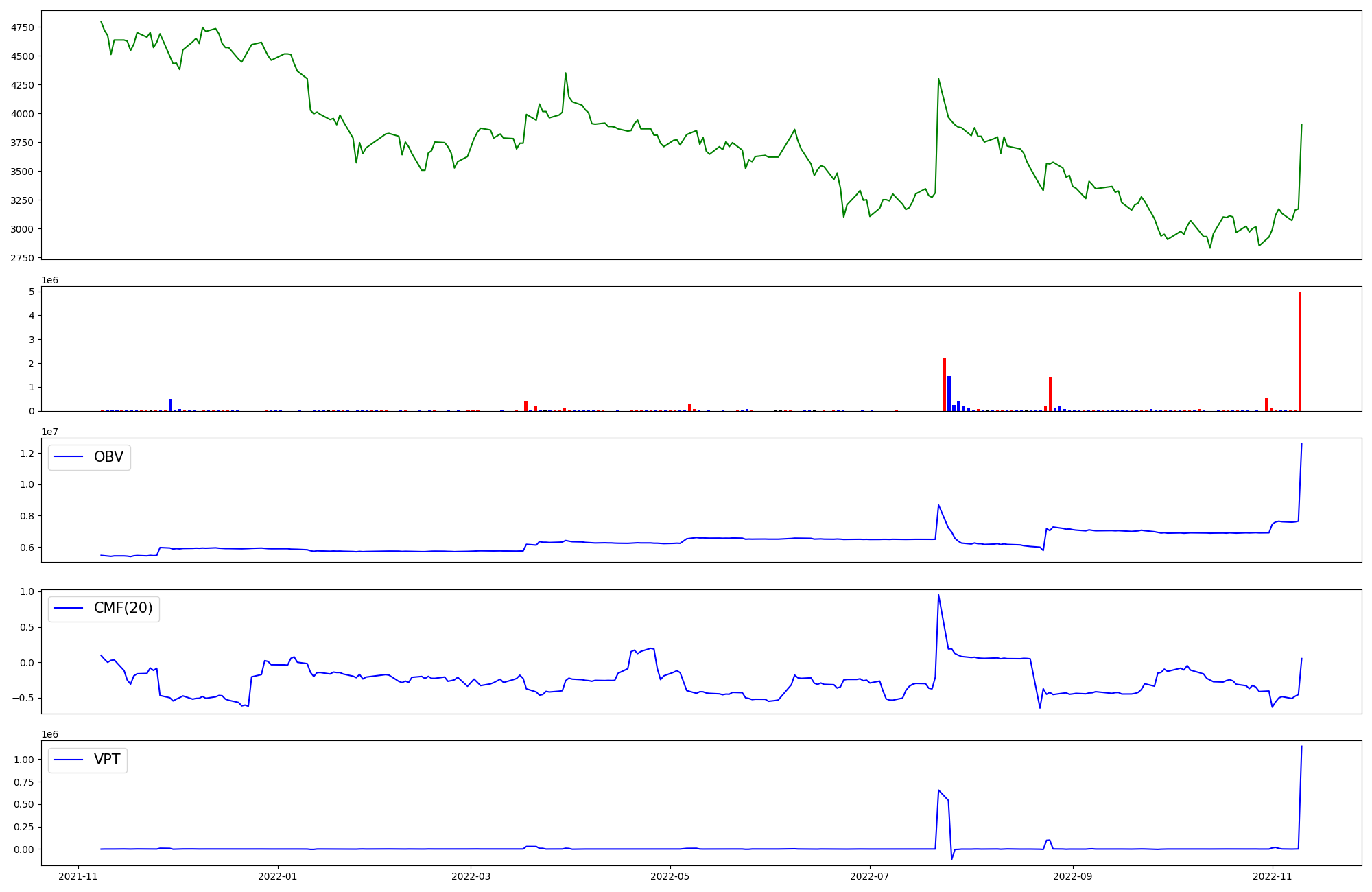Click the blue line swatch in VPT legend
1372x892 pixels.
pos(69,760)
